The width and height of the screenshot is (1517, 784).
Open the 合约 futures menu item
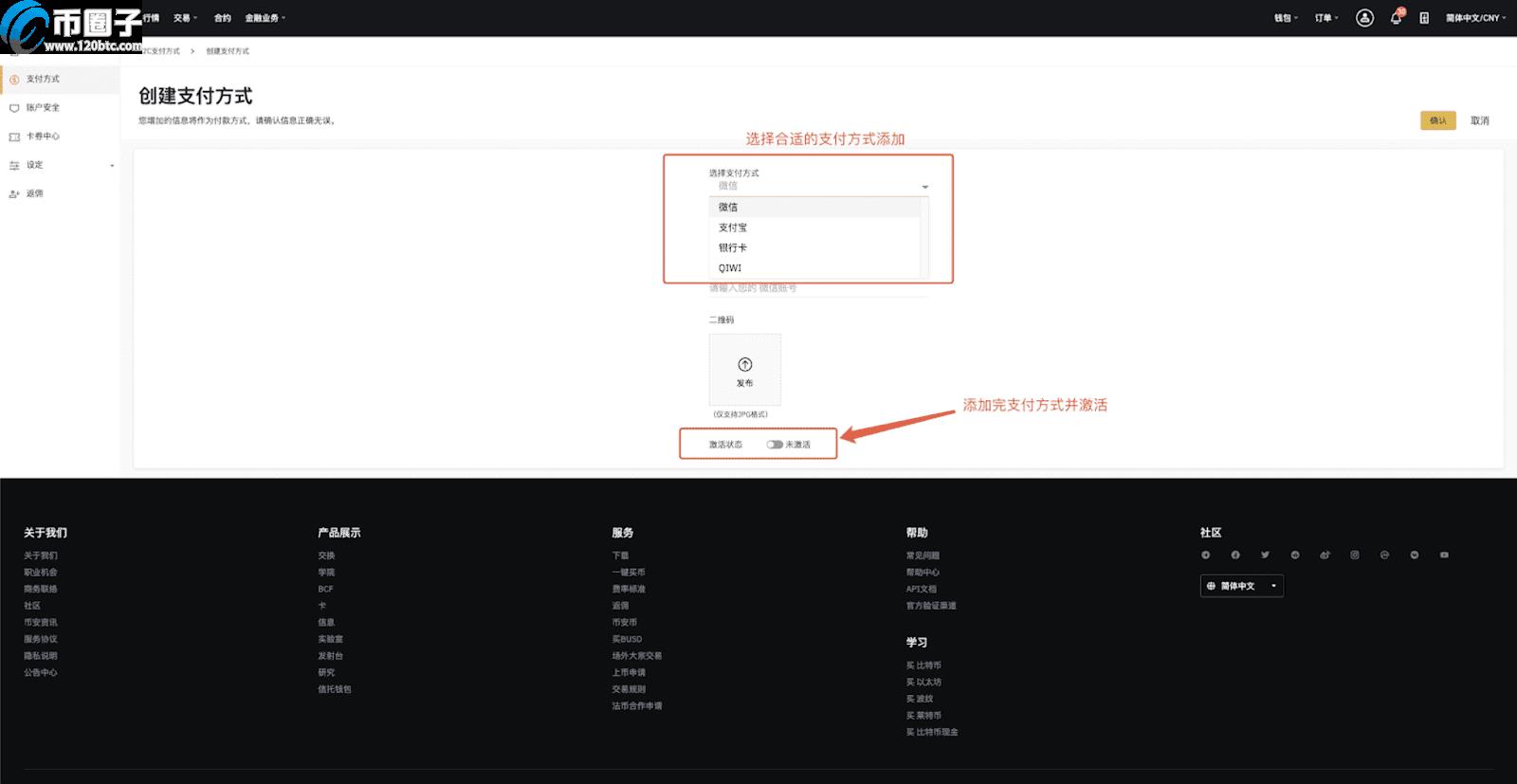click(x=222, y=18)
